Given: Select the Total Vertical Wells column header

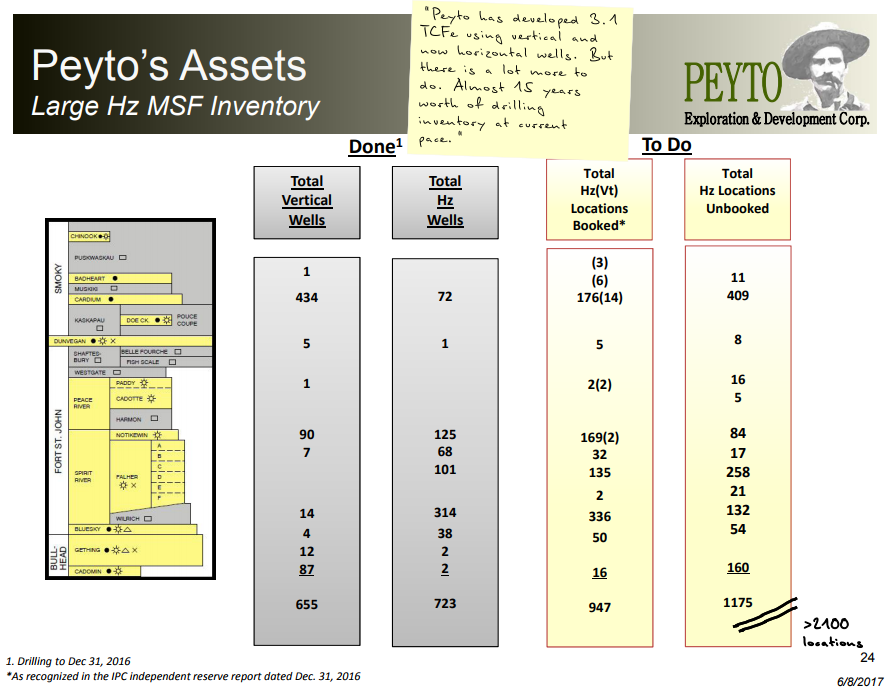Looking at the screenshot, I should pyautogui.click(x=307, y=201).
